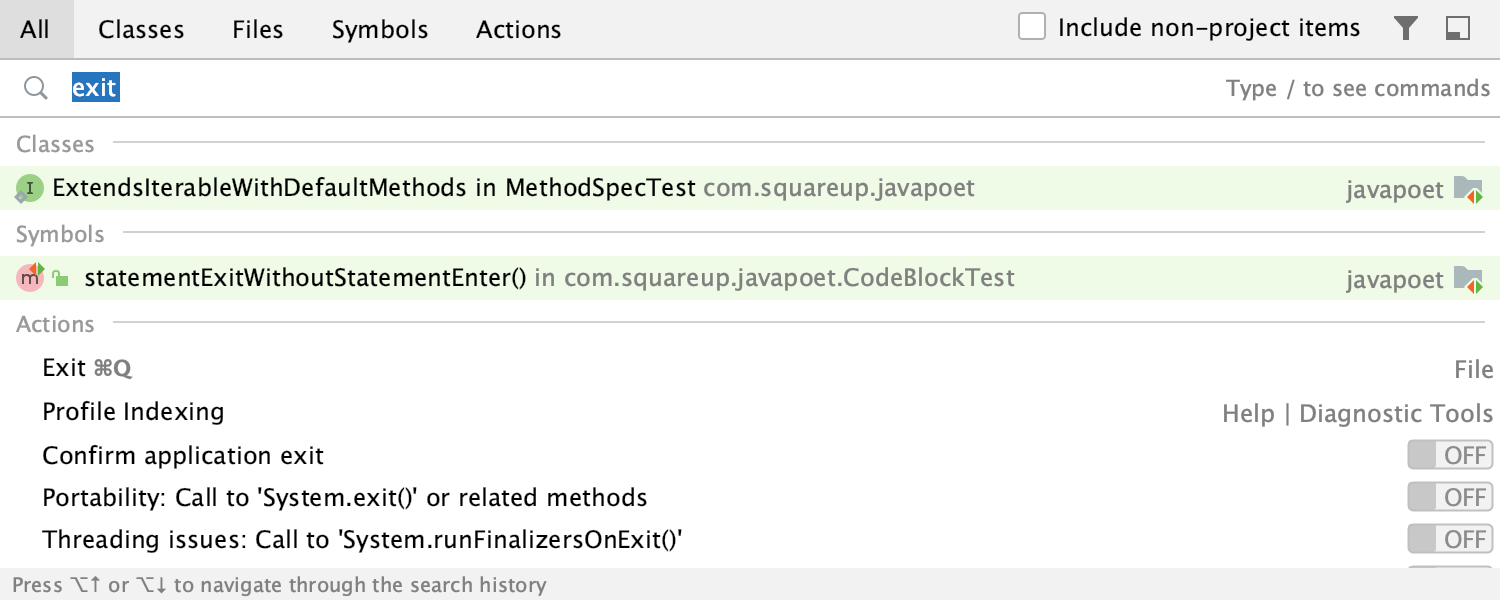Screen dimensions: 1500x600
Task: Toggle the Threading issues runFinalizersOnExit switch
Action: (1449, 540)
